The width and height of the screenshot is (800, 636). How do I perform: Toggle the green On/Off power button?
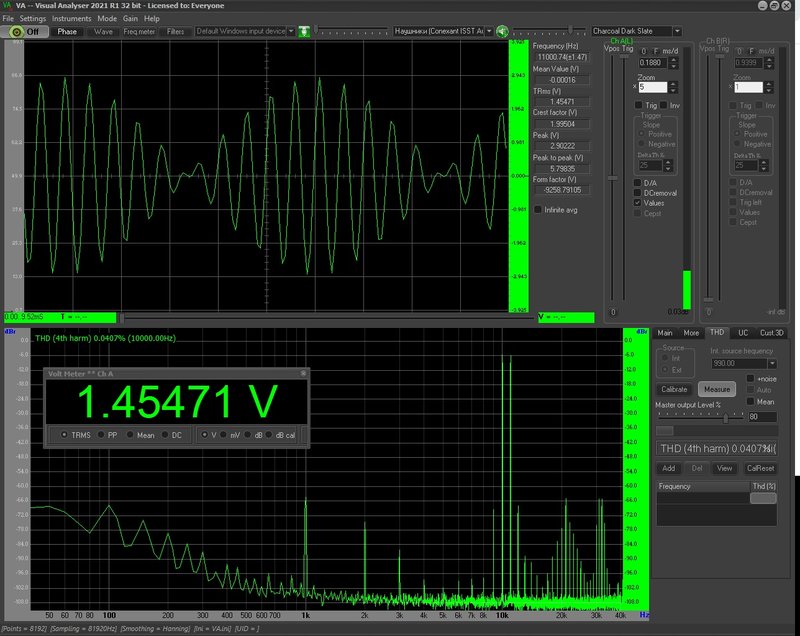(24, 32)
